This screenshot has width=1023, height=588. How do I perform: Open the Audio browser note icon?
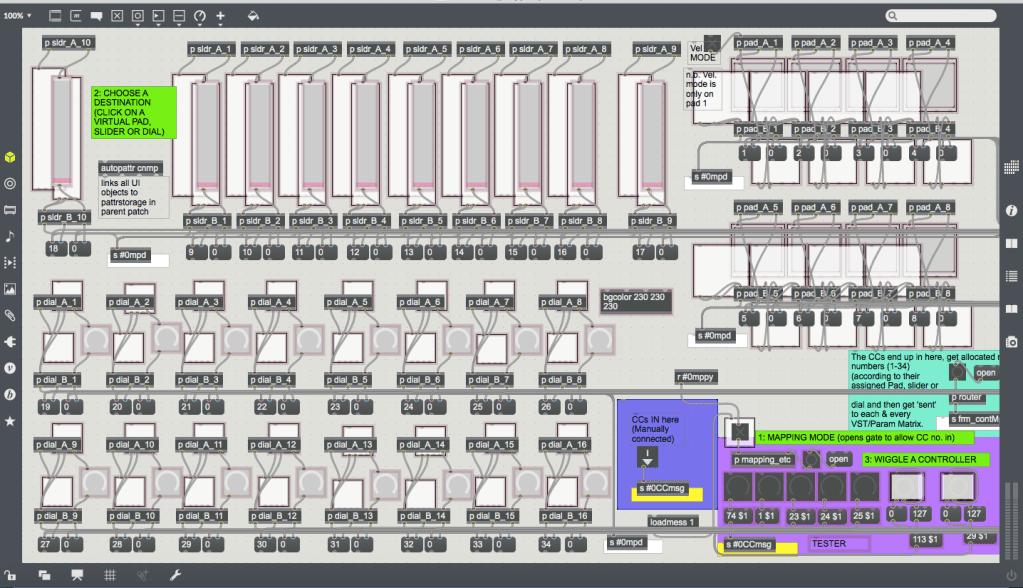10,236
